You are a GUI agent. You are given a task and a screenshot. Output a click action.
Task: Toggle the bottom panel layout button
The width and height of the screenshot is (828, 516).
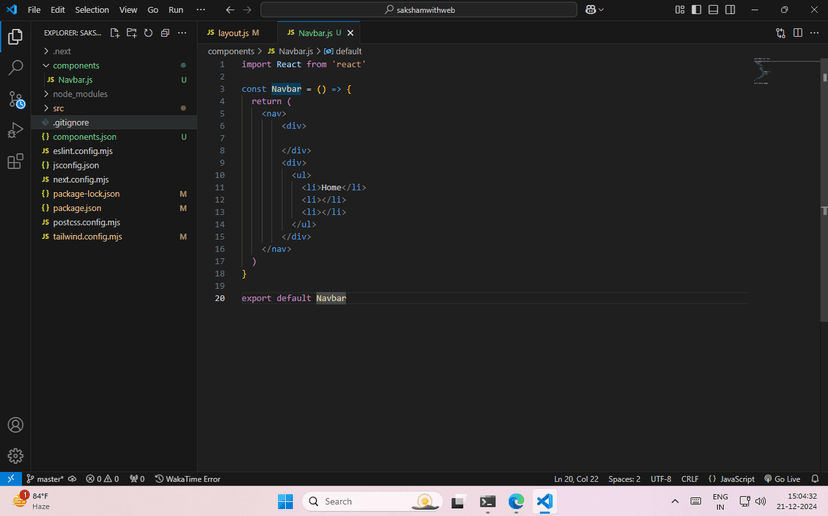click(714, 9)
